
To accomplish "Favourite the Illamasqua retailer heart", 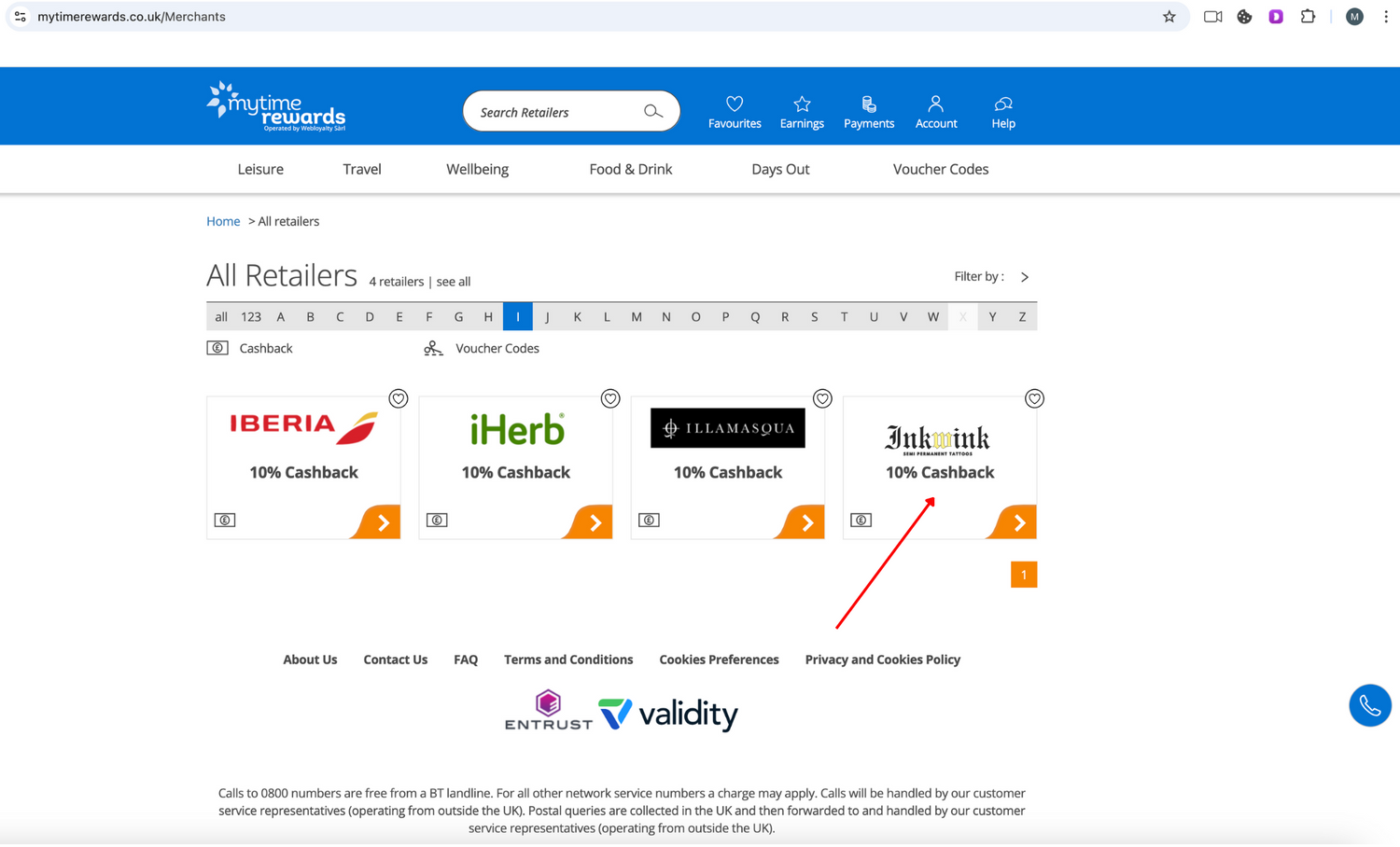I will [x=822, y=398].
